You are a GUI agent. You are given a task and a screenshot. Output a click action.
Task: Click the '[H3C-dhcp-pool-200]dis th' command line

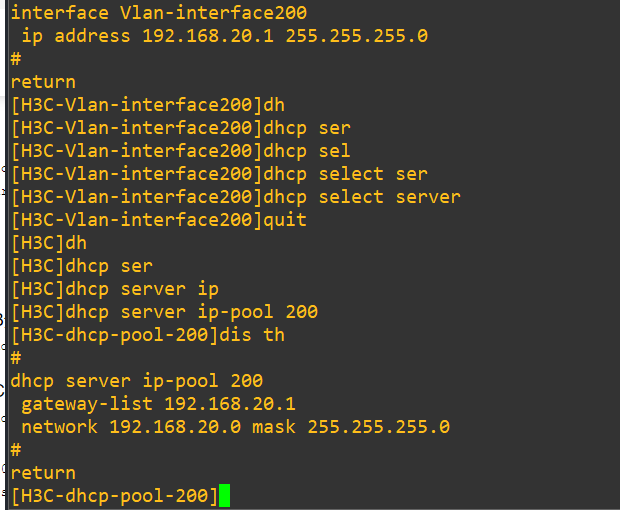[148, 335]
